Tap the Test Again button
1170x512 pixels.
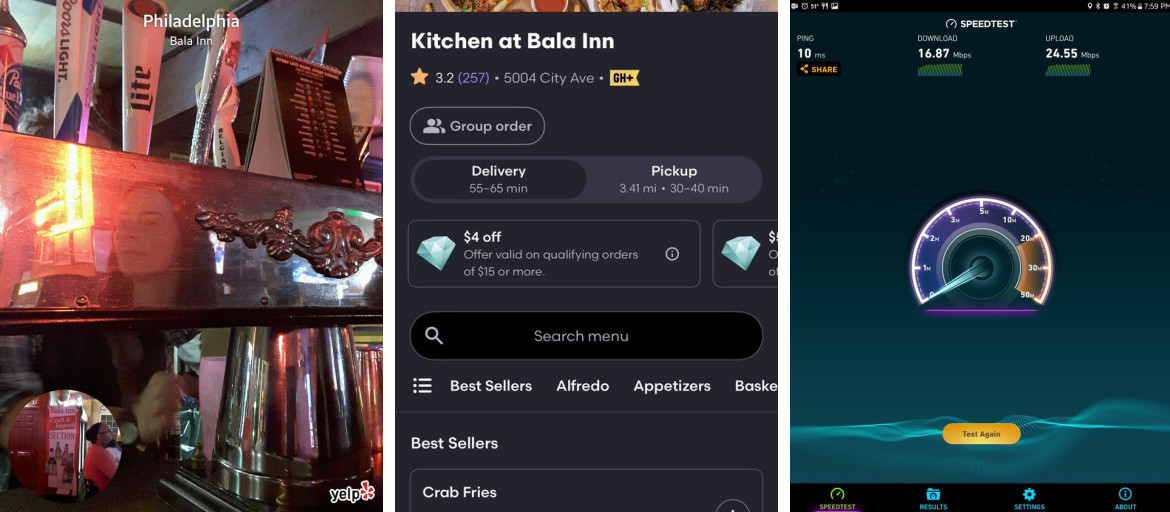coord(980,434)
